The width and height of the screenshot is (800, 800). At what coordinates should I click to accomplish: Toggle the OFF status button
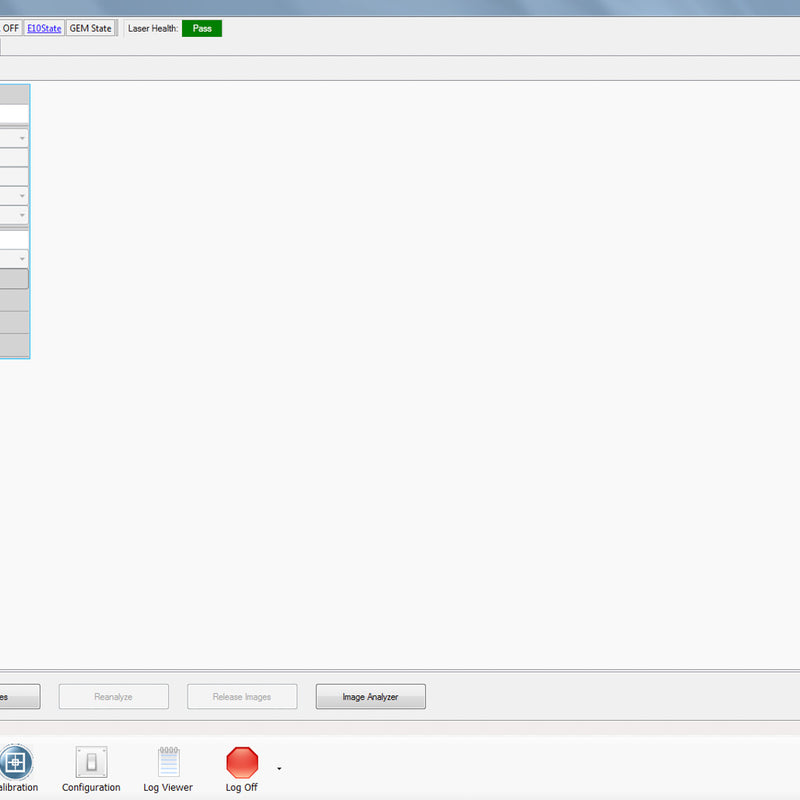click(11, 28)
